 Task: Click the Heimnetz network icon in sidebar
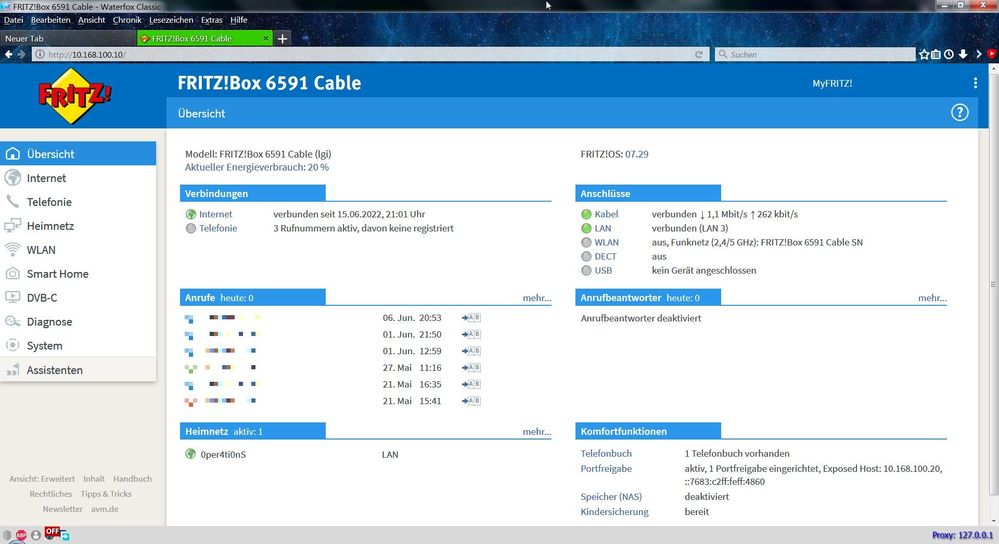pyautogui.click(x=13, y=225)
